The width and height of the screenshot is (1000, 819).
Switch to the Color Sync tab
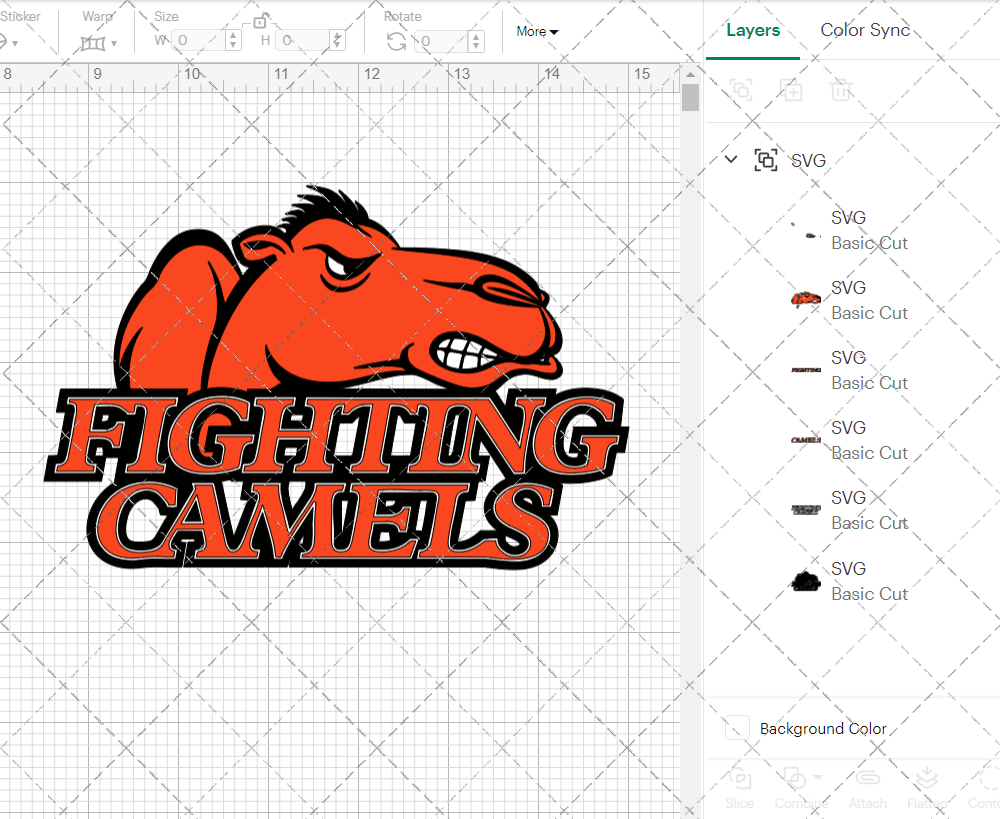[x=865, y=30]
